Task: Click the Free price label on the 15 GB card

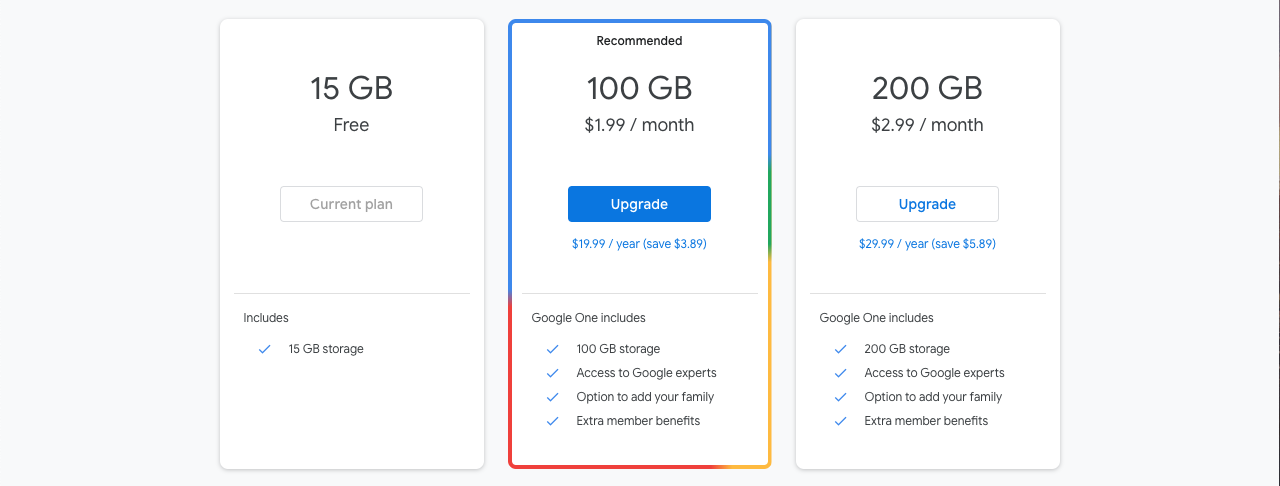Action: coord(351,125)
